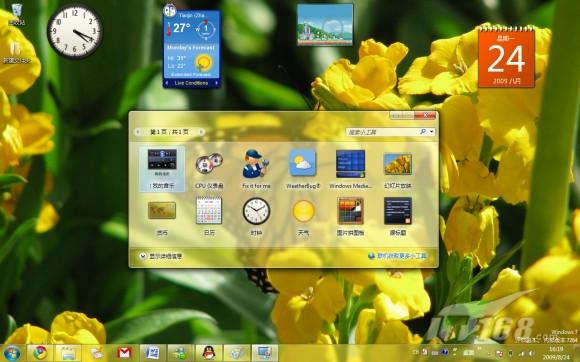Image resolution: width=580 pixels, height=362 pixels.
Task: Expand the show details chevron
Action: (x=142, y=256)
